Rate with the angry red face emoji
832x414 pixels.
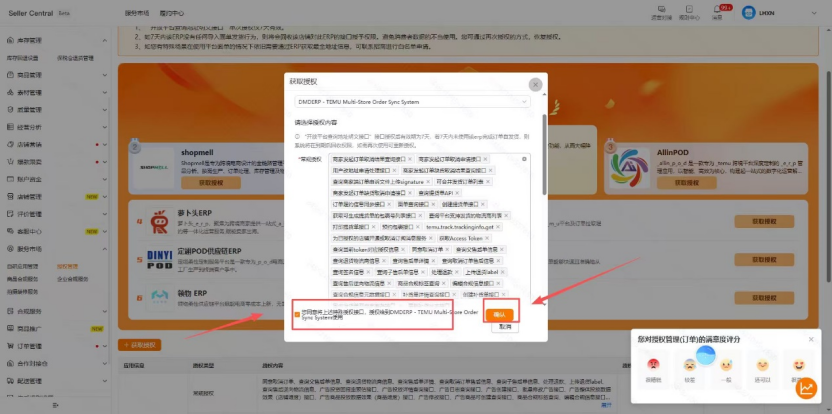(653, 365)
